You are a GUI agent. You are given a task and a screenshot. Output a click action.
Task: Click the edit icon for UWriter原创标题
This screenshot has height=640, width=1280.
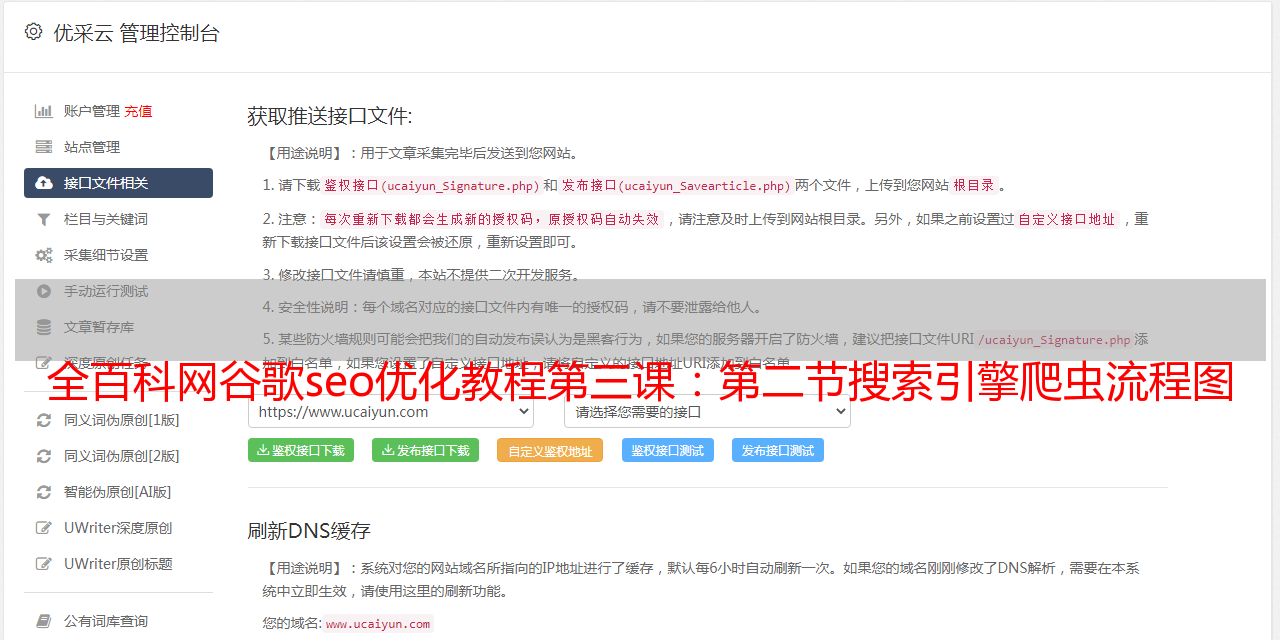[x=44, y=564]
